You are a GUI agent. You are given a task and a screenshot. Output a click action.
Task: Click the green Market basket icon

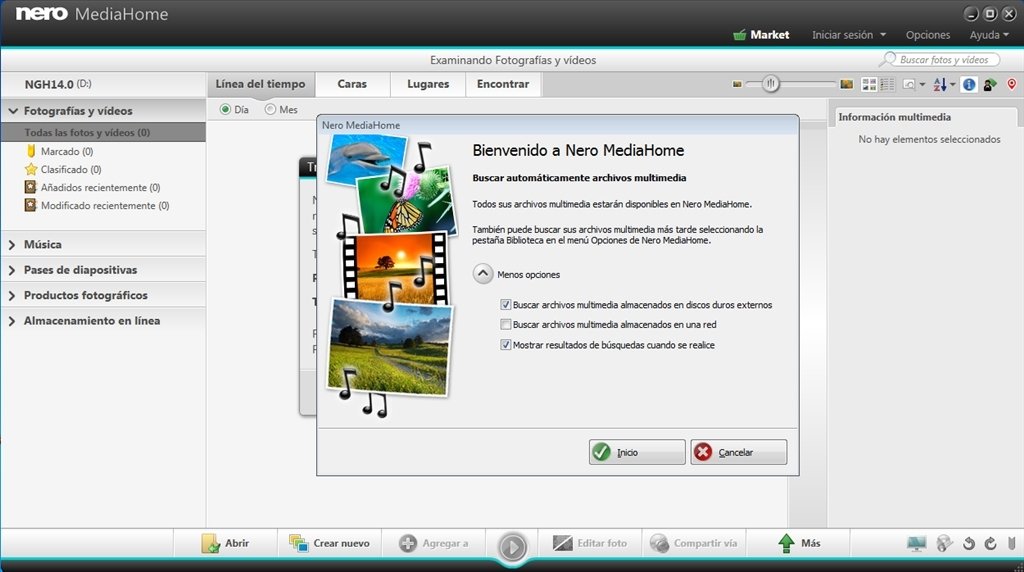(x=739, y=35)
